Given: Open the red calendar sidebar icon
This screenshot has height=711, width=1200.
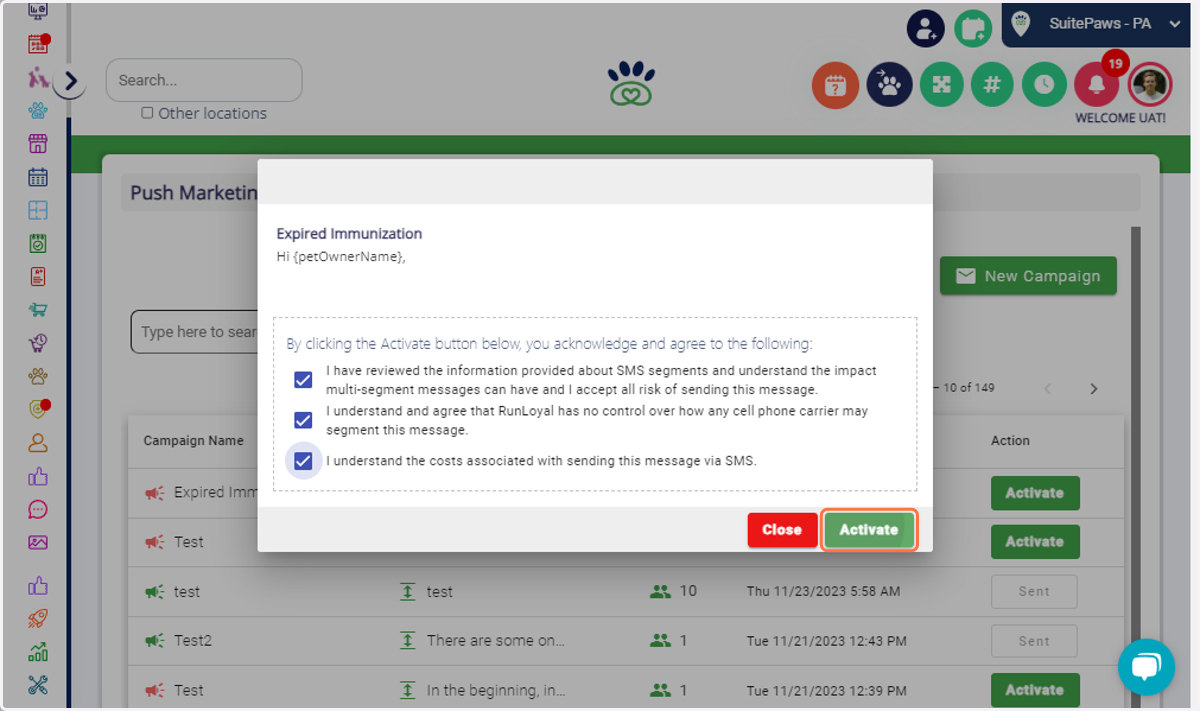Looking at the screenshot, I should (38, 44).
